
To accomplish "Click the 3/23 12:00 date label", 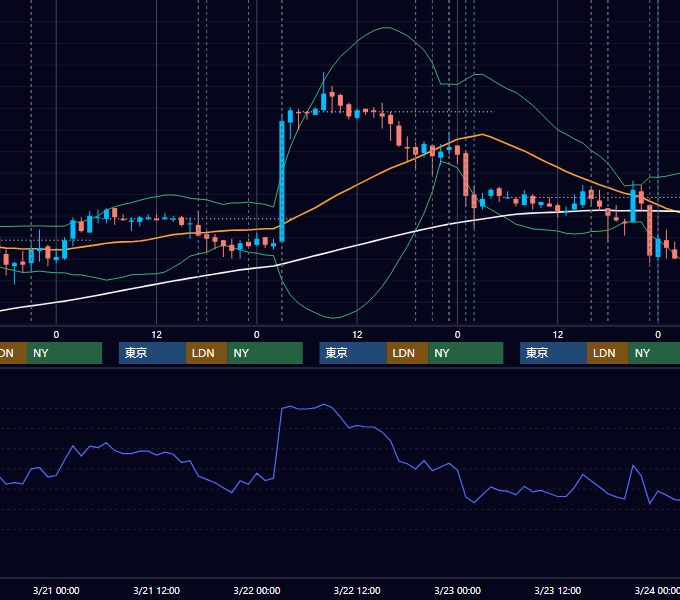I will tap(558, 590).
